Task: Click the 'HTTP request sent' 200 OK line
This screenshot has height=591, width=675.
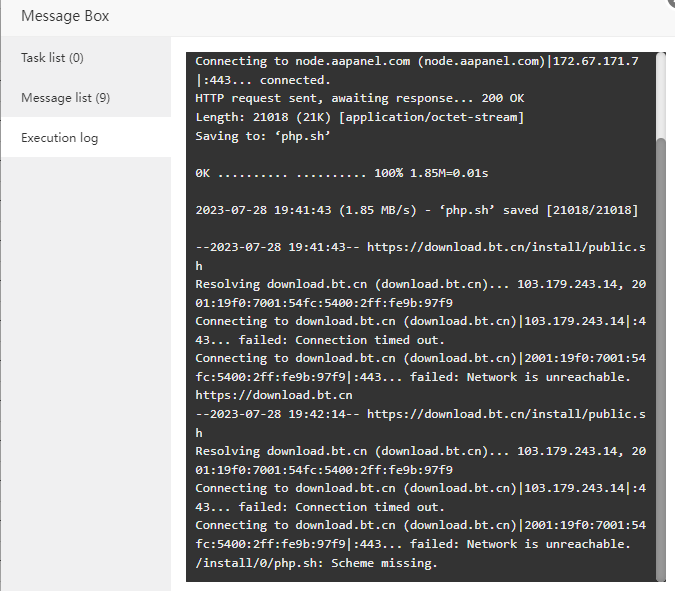Action: [x=359, y=99]
